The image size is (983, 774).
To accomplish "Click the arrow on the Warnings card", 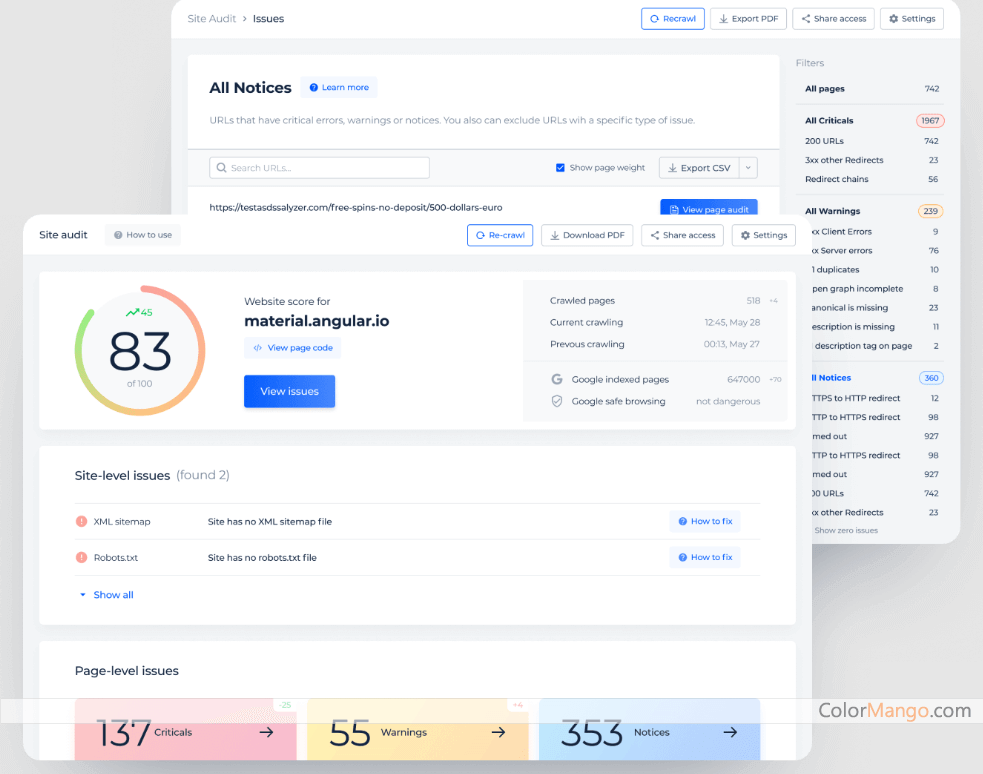I will 498,732.
